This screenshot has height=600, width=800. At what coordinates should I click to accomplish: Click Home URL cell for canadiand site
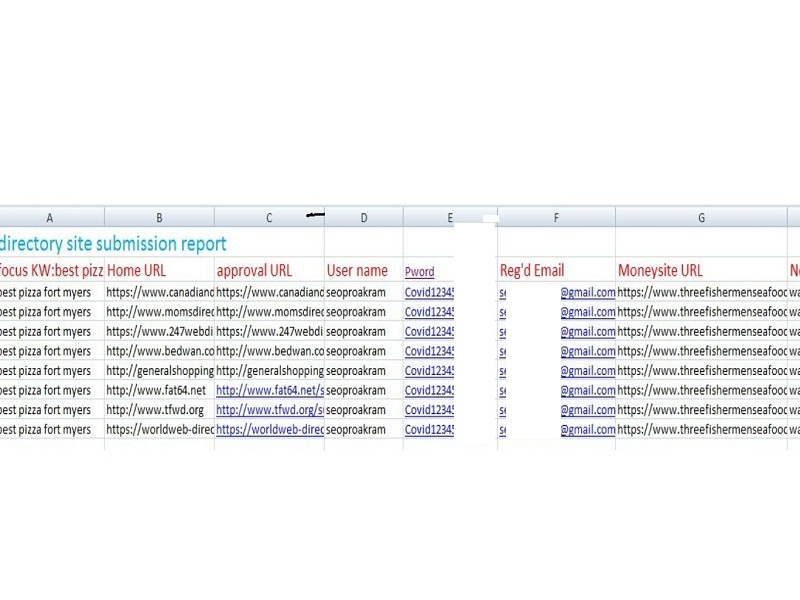pos(160,292)
